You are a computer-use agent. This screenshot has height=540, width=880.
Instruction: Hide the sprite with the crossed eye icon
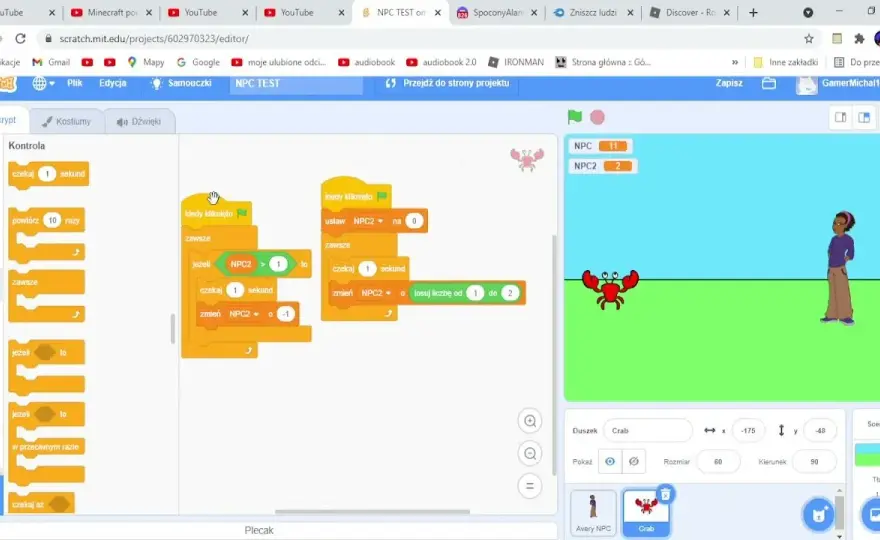634,461
